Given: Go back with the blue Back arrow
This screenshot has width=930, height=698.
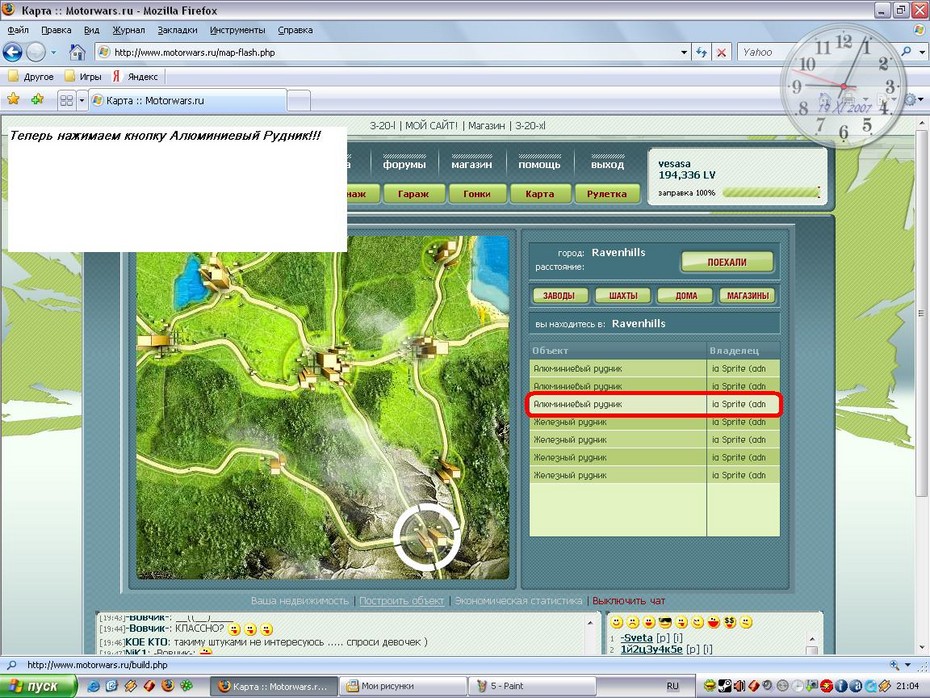Looking at the screenshot, I should pyautogui.click(x=12, y=52).
